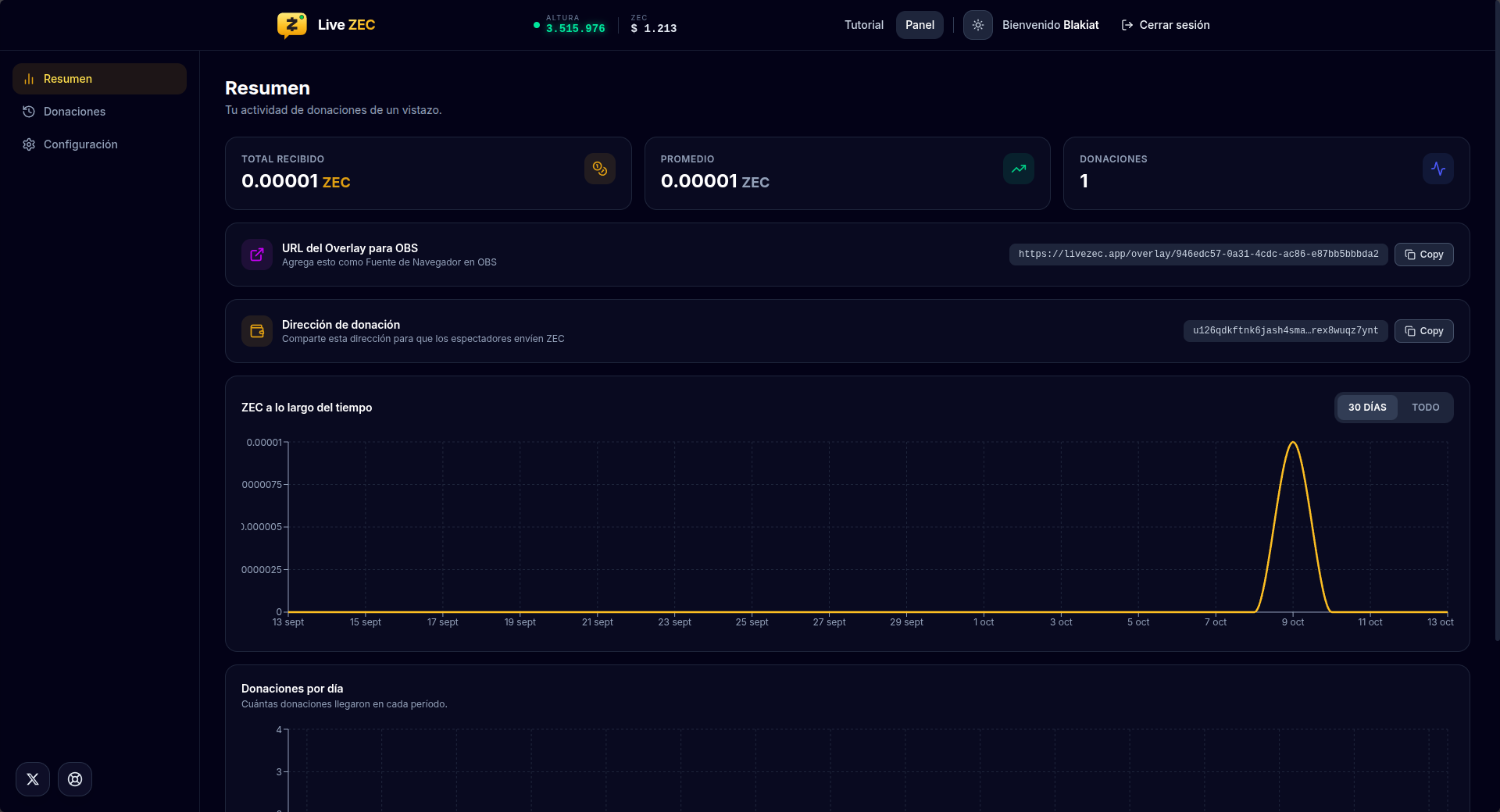
Task: Click the ZEC price $ 1.213
Action: (x=654, y=28)
